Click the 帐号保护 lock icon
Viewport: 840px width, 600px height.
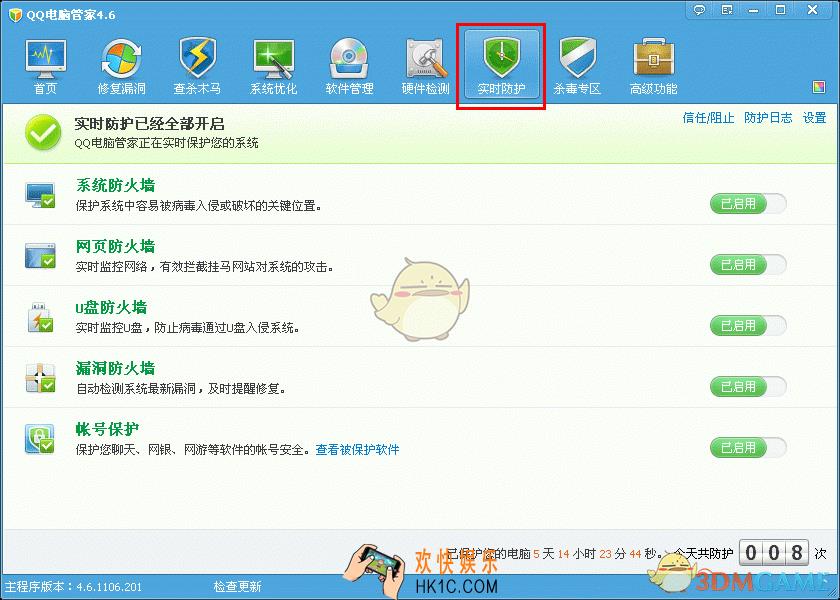pyautogui.click(x=40, y=439)
